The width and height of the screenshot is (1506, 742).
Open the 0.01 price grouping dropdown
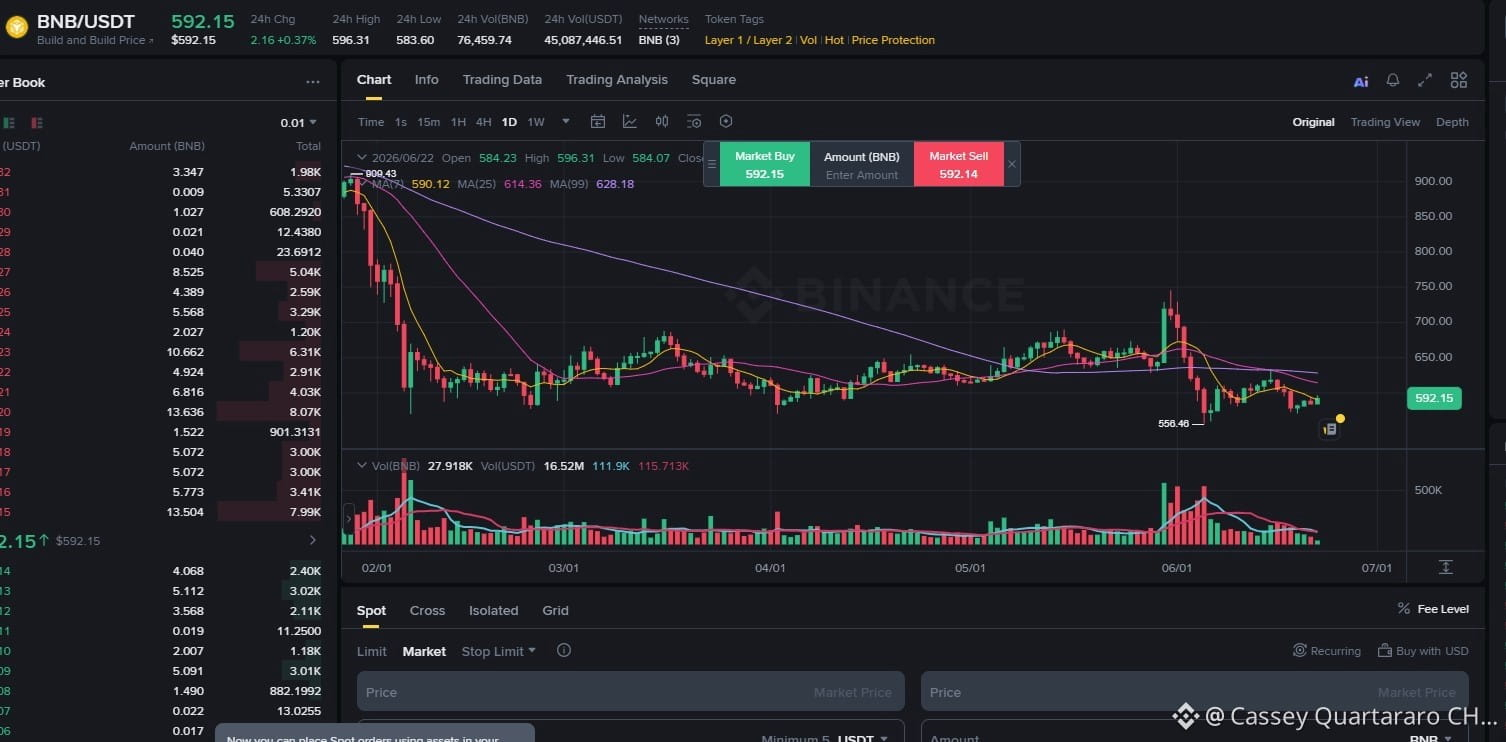(x=298, y=123)
